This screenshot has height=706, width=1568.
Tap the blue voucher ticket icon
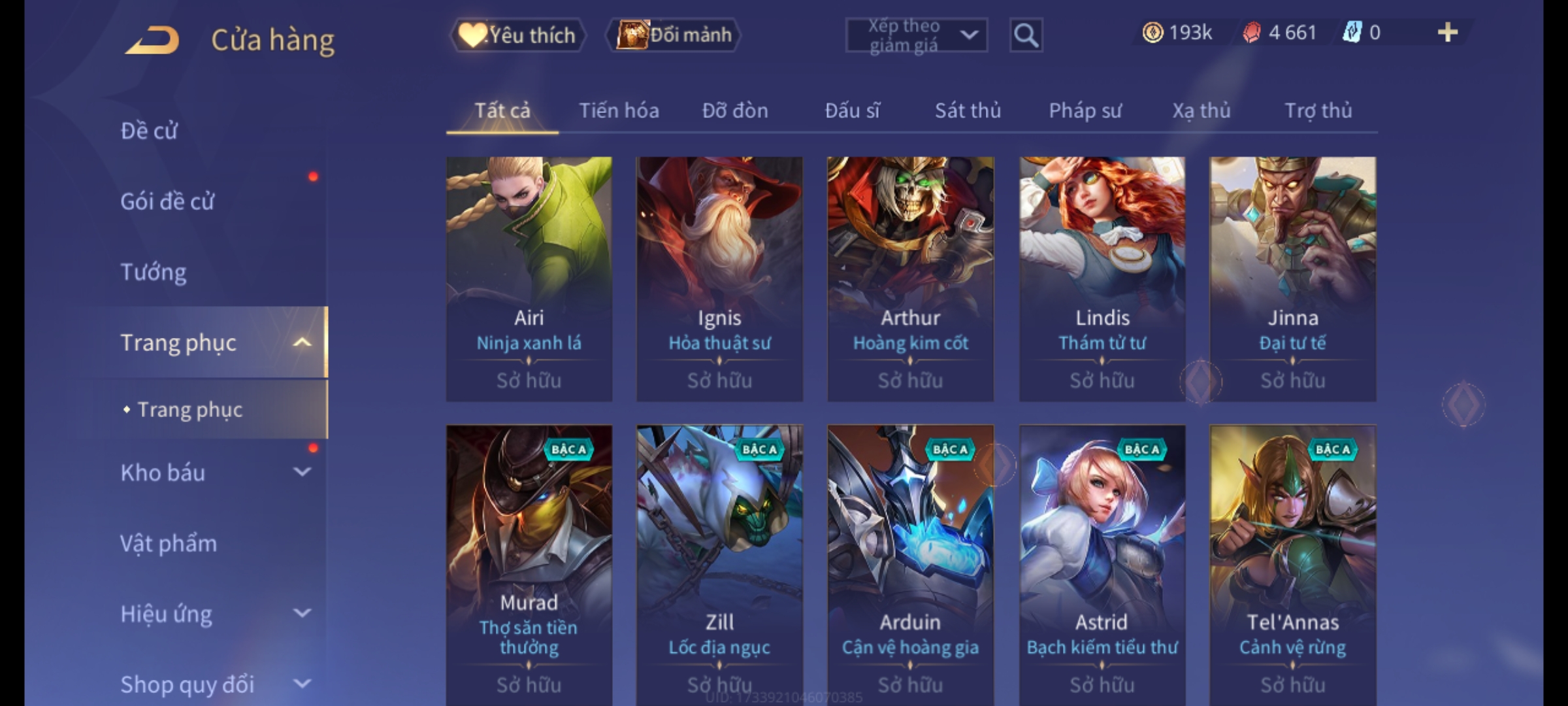click(x=1352, y=32)
